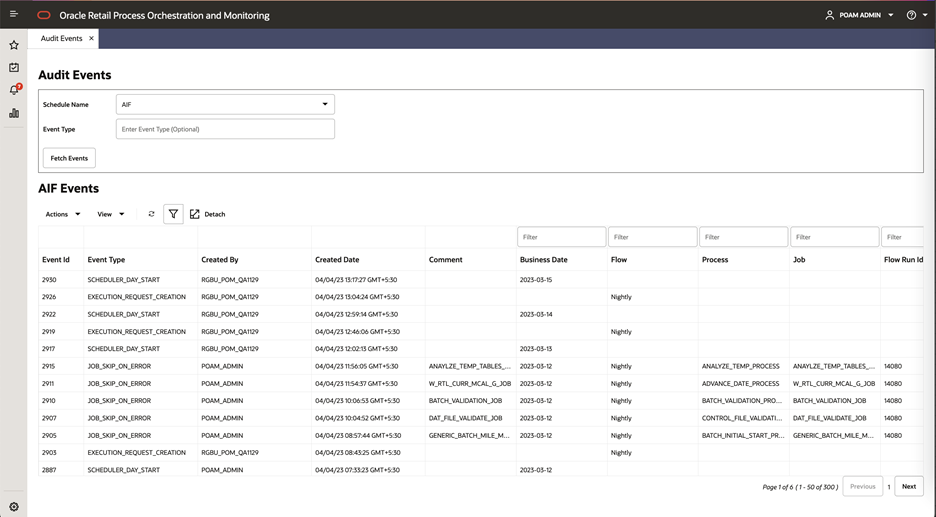Screen dimensions: 936x517
Task: Expand the POAM ADMIN user menu
Action: coord(891,15)
